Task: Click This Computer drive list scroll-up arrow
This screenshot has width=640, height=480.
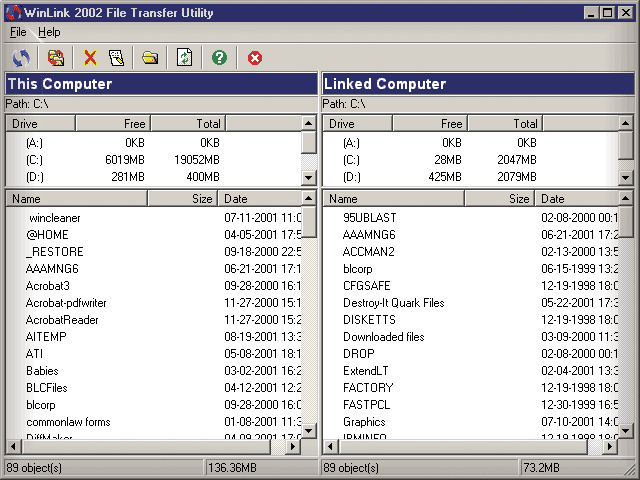Action: click(309, 123)
